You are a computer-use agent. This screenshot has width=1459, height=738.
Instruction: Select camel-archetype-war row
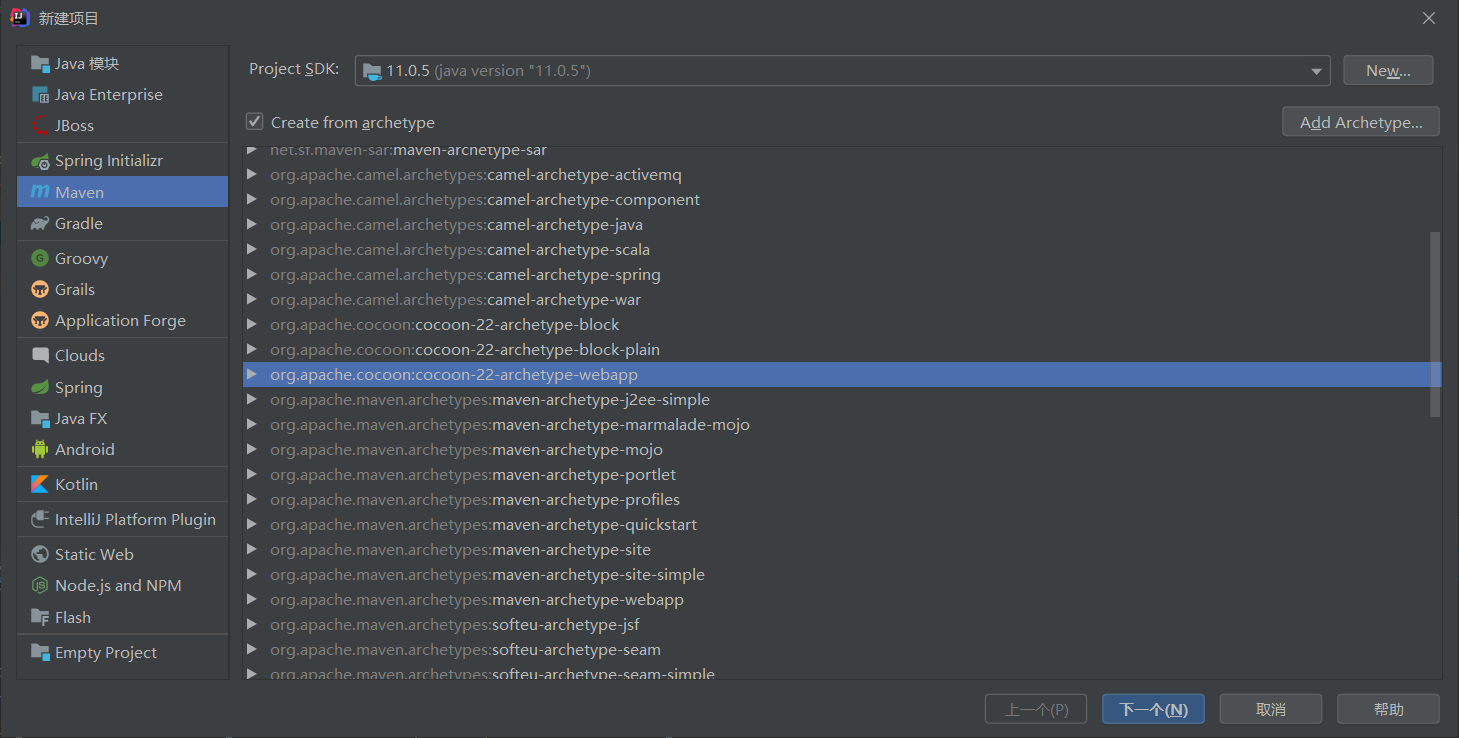point(842,300)
